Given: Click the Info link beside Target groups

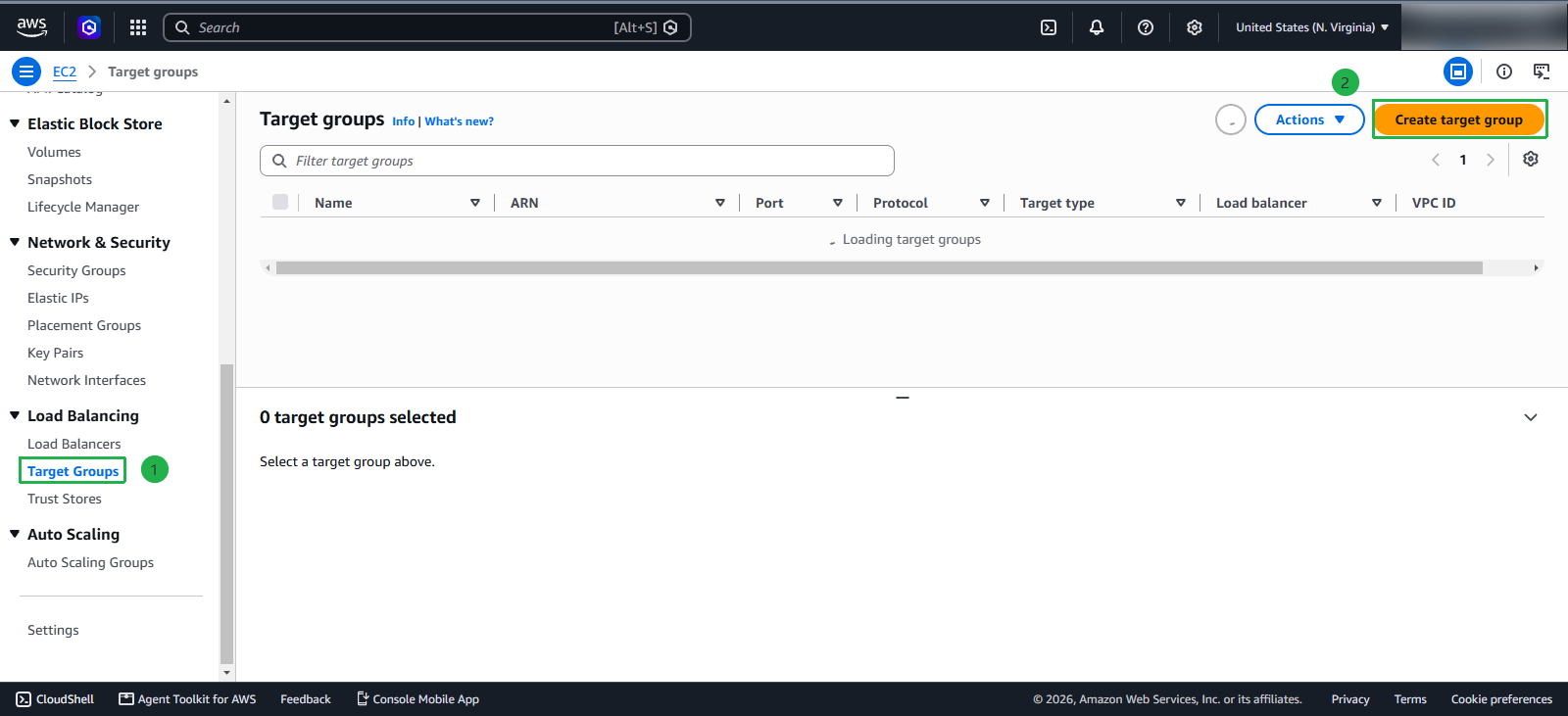Looking at the screenshot, I should pyautogui.click(x=403, y=121).
